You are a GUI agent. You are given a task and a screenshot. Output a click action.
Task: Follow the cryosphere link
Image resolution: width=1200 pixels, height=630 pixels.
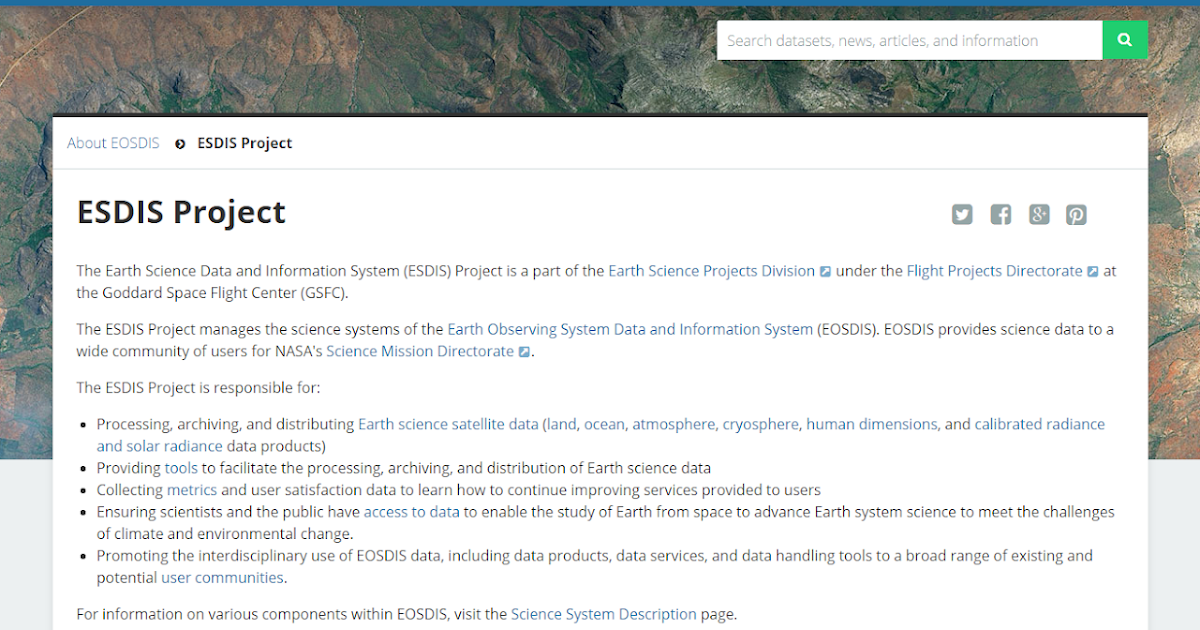[x=761, y=423]
